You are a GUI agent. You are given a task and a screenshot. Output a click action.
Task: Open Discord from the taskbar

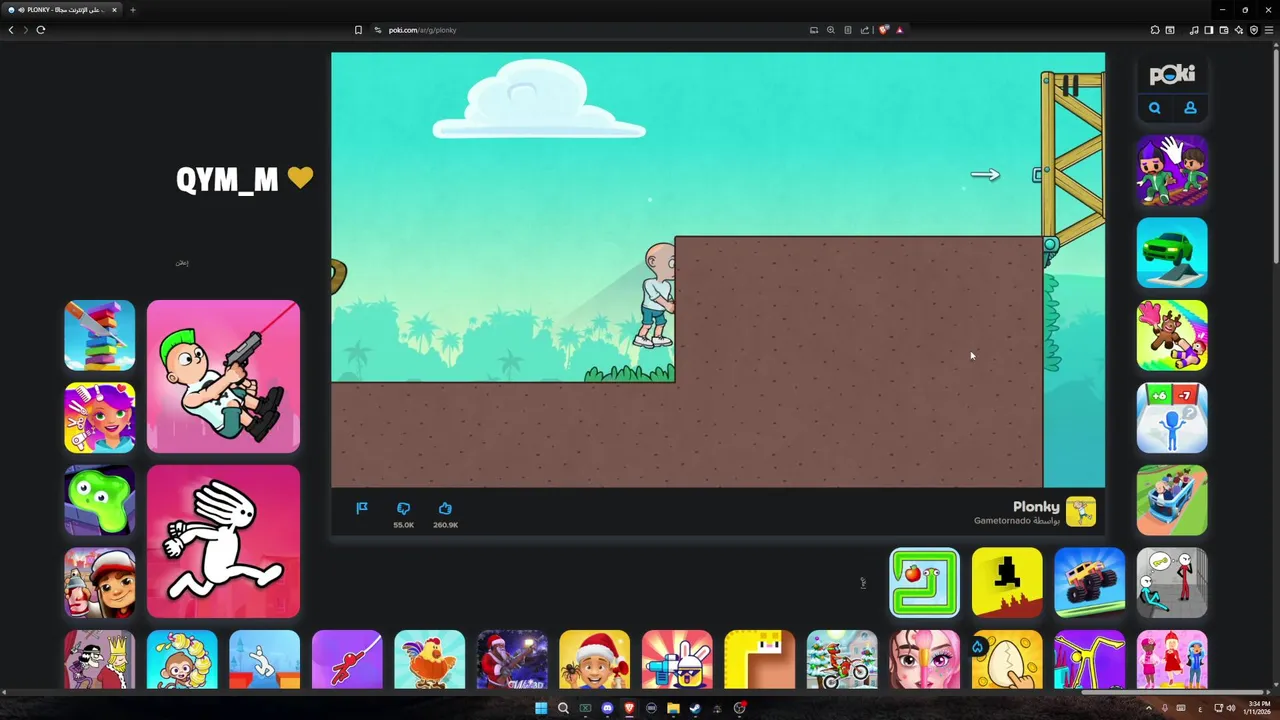pyautogui.click(x=607, y=708)
